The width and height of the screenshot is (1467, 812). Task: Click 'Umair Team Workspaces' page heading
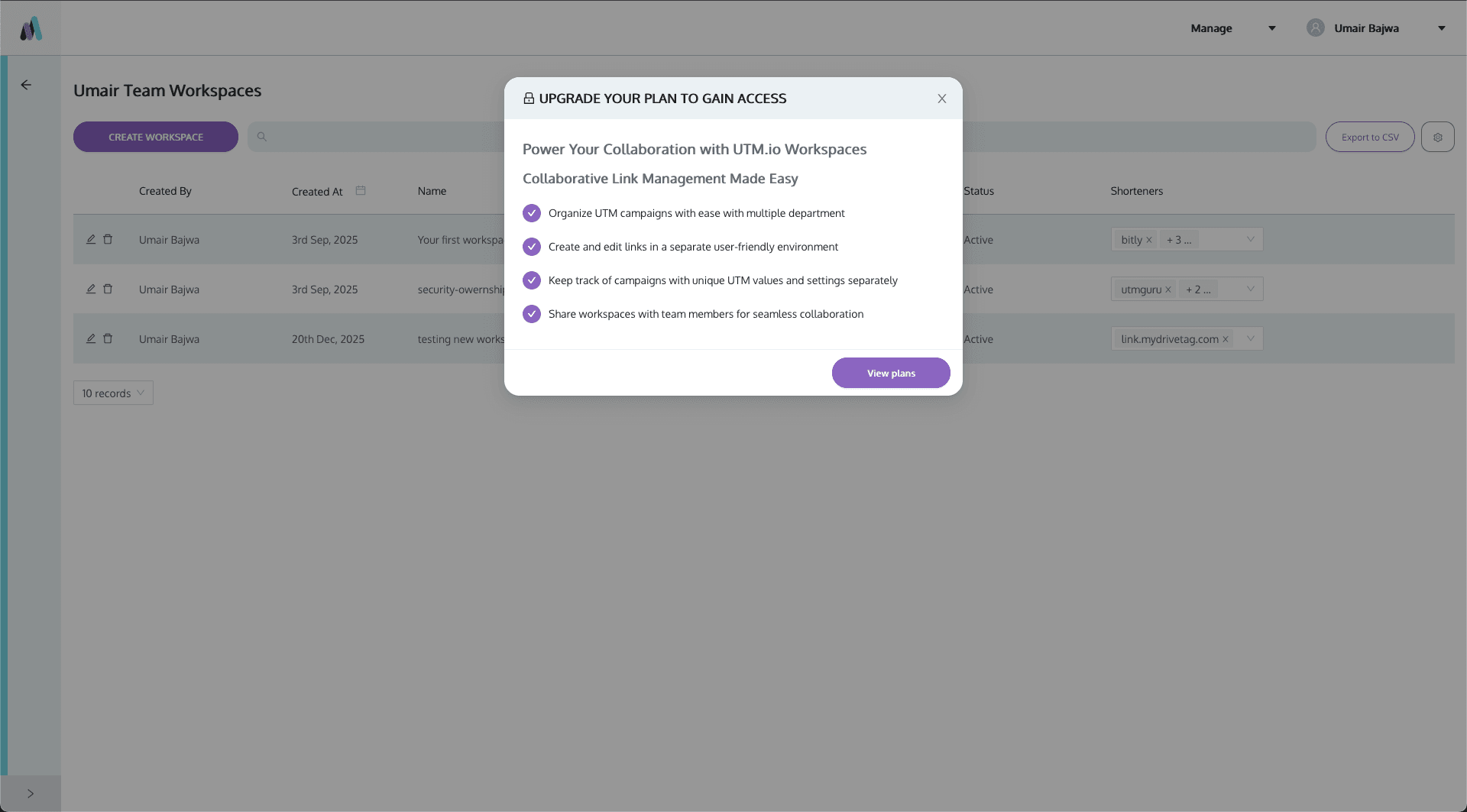tap(167, 90)
